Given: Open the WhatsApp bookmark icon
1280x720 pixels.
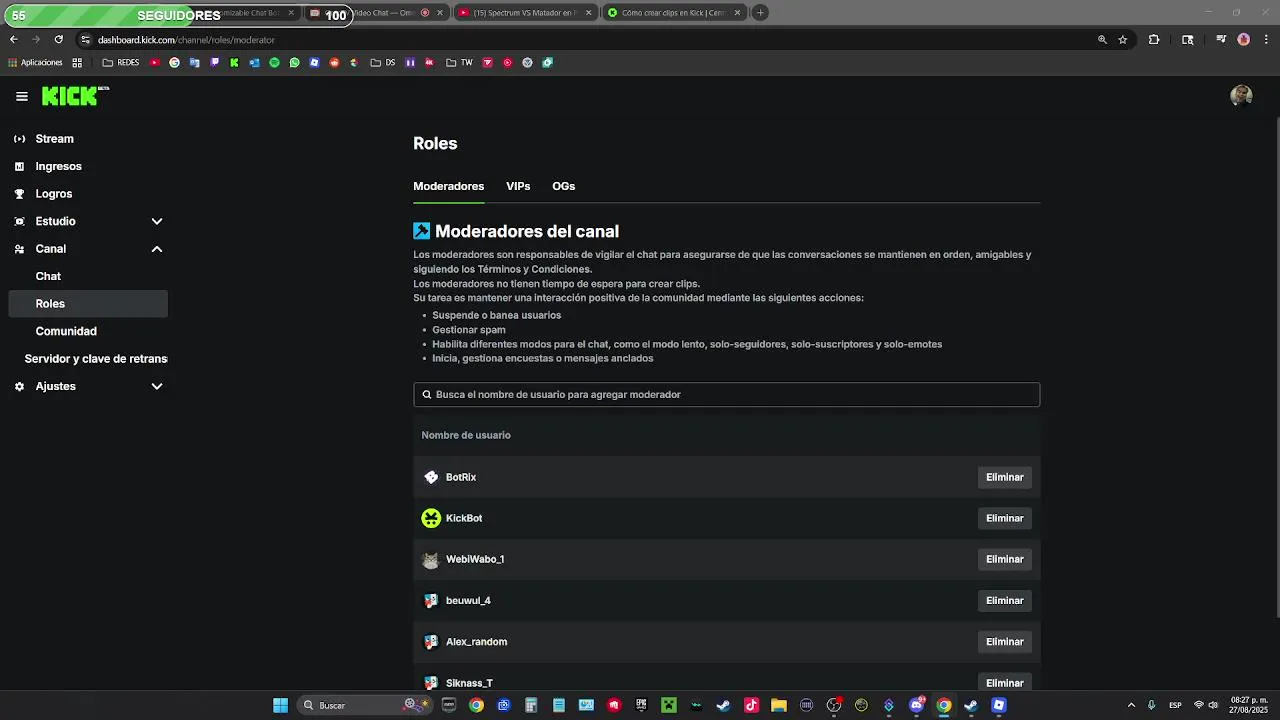Looking at the screenshot, I should [294, 63].
